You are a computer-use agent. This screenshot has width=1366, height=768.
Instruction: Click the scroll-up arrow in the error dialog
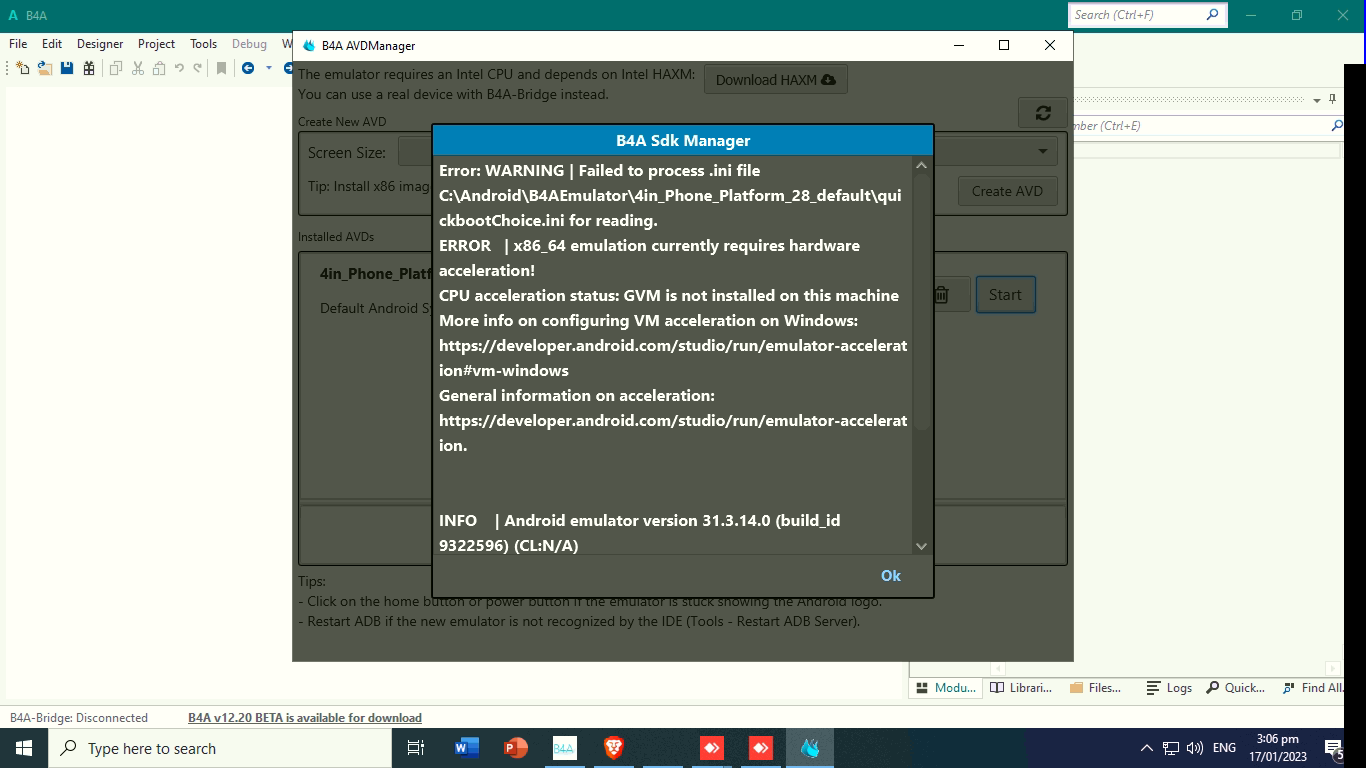click(921, 165)
